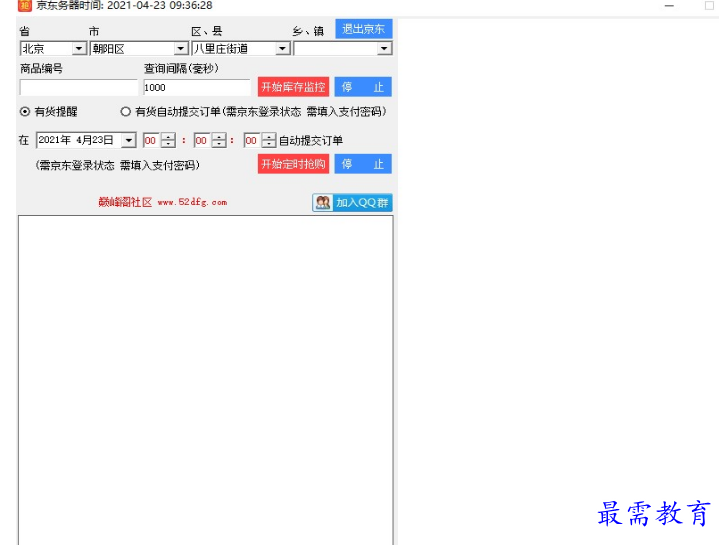Increase the hour spinner value
The height and width of the screenshot is (545, 719).
point(168,137)
